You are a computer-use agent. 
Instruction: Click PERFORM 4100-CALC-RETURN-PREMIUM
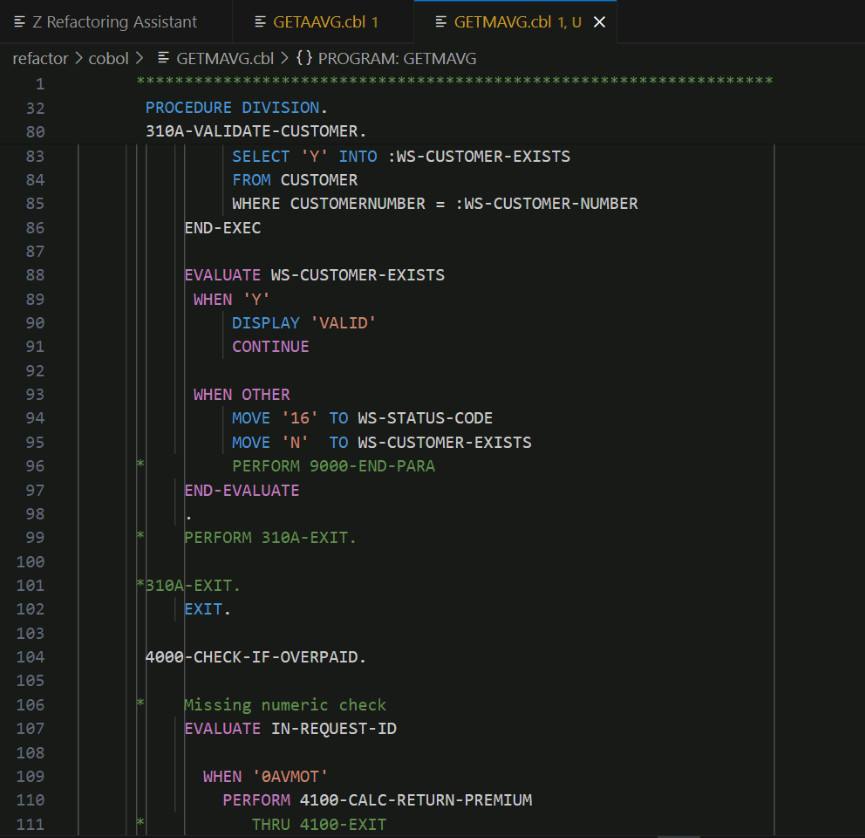click(377, 800)
